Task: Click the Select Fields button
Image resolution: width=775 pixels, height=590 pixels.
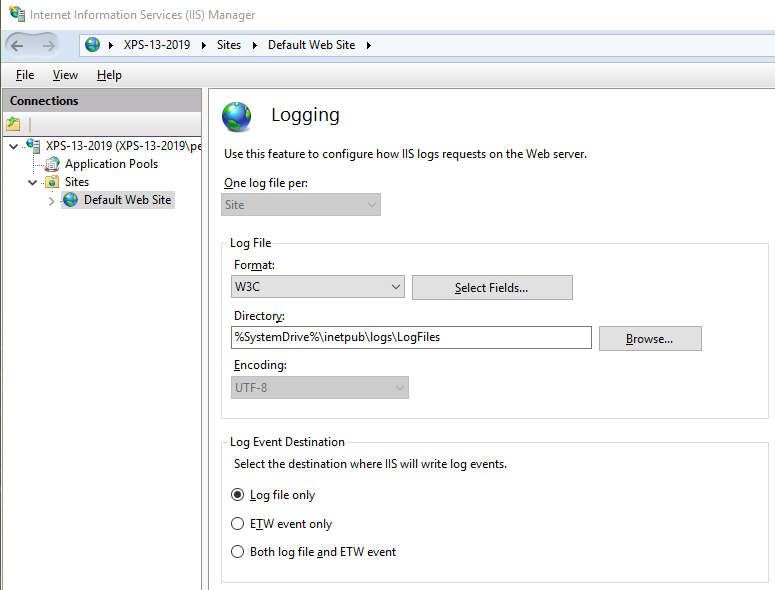Action: coord(492,288)
